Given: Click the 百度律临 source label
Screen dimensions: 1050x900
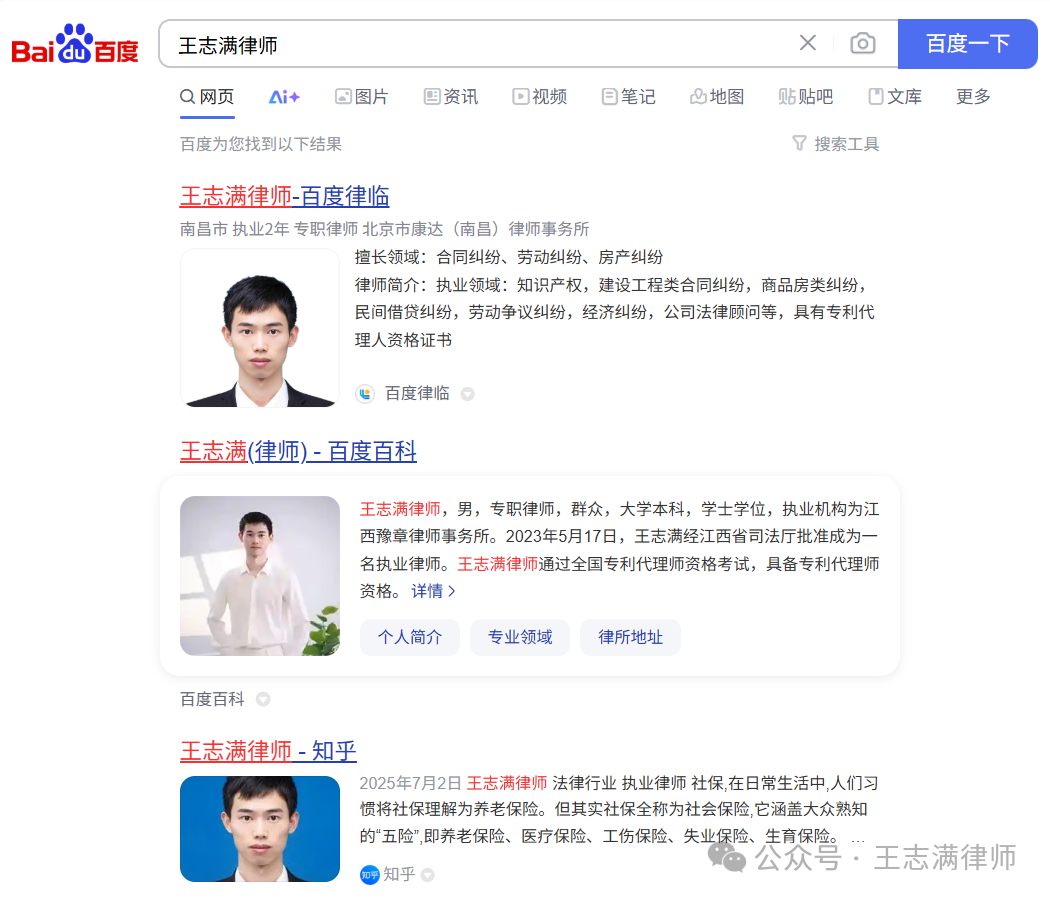Looking at the screenshot, I should coord(417,394).
